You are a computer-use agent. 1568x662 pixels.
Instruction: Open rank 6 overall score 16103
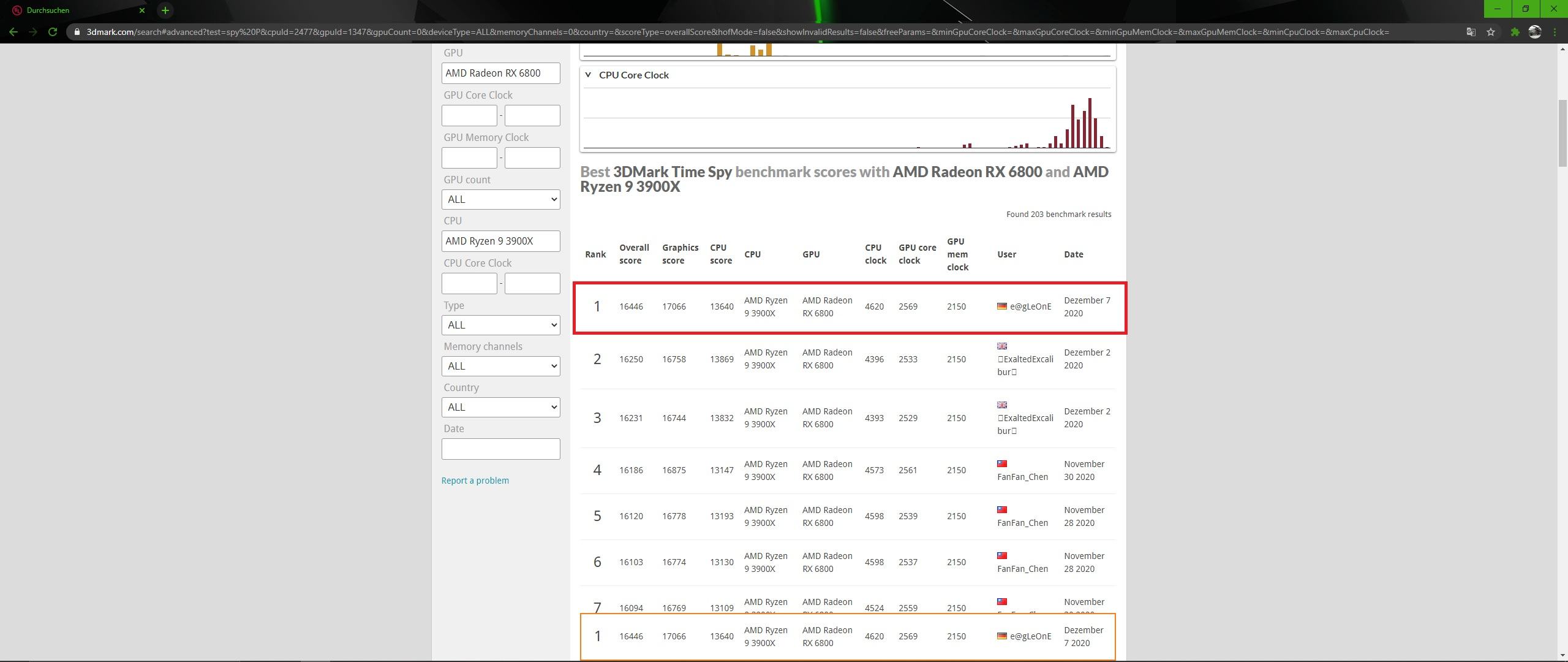pyautogui.click(x=631, y=562)
